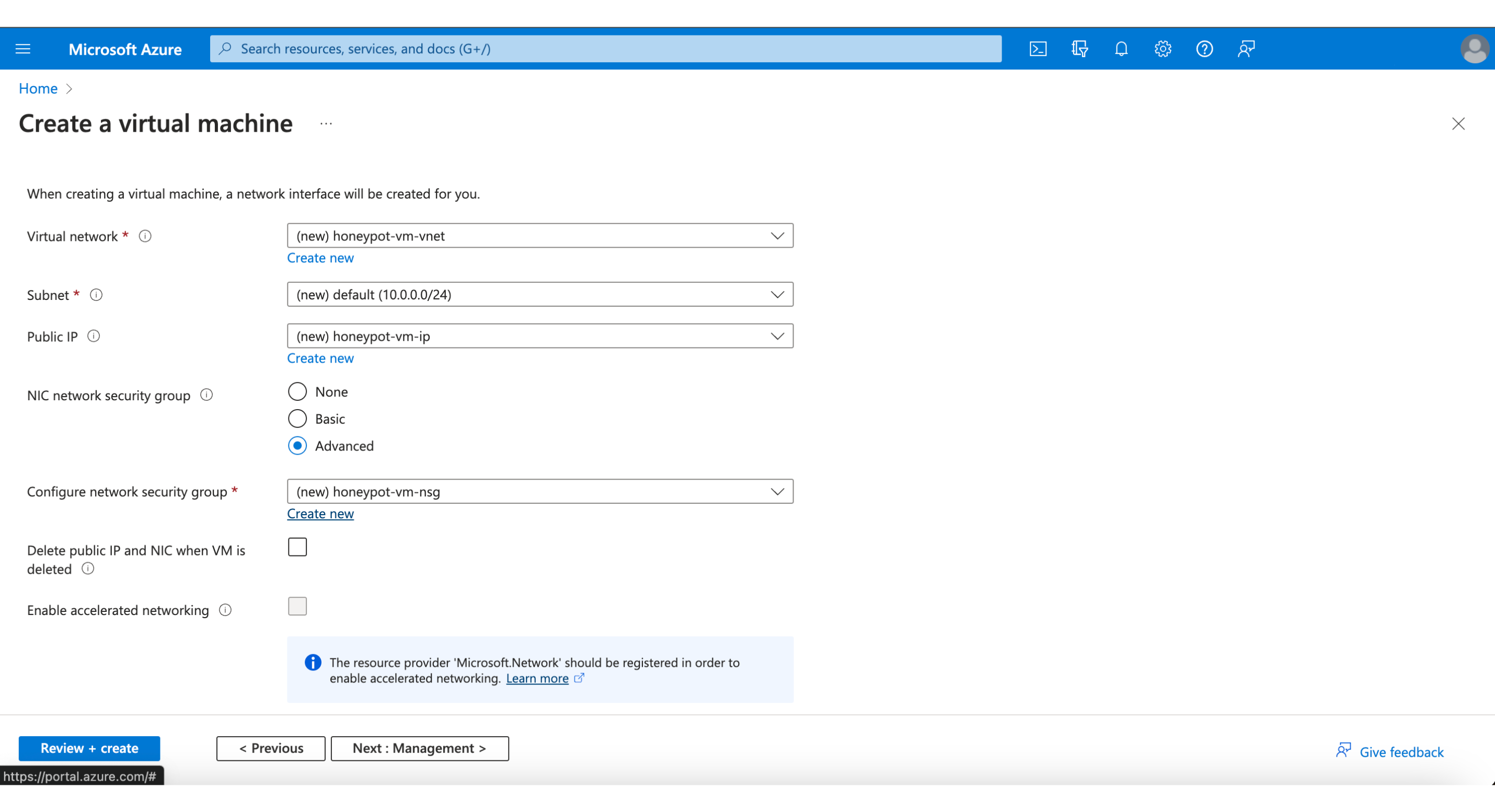Open the help question mark icon

coord(1204,49)
